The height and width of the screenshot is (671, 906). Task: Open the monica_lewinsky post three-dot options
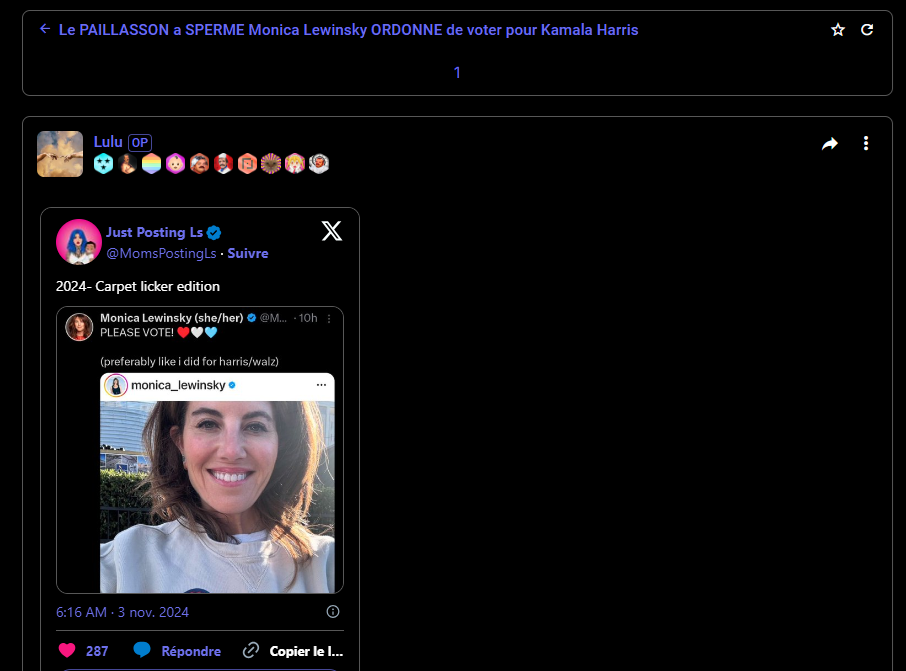point(321,385)
